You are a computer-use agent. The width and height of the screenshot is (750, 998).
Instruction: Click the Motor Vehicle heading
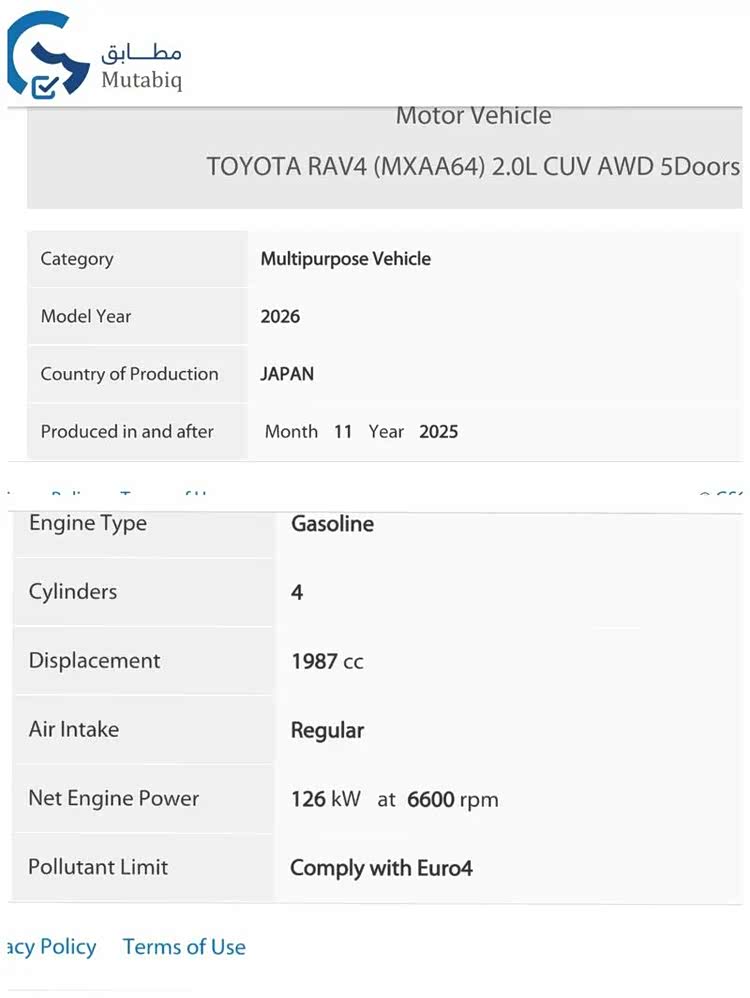pos(473,116)
